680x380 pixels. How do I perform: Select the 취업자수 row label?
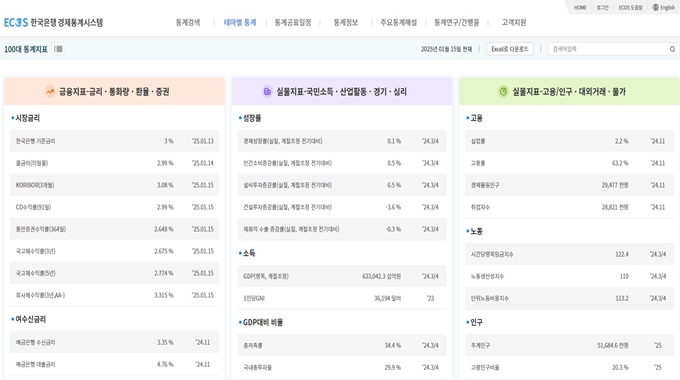481,207
